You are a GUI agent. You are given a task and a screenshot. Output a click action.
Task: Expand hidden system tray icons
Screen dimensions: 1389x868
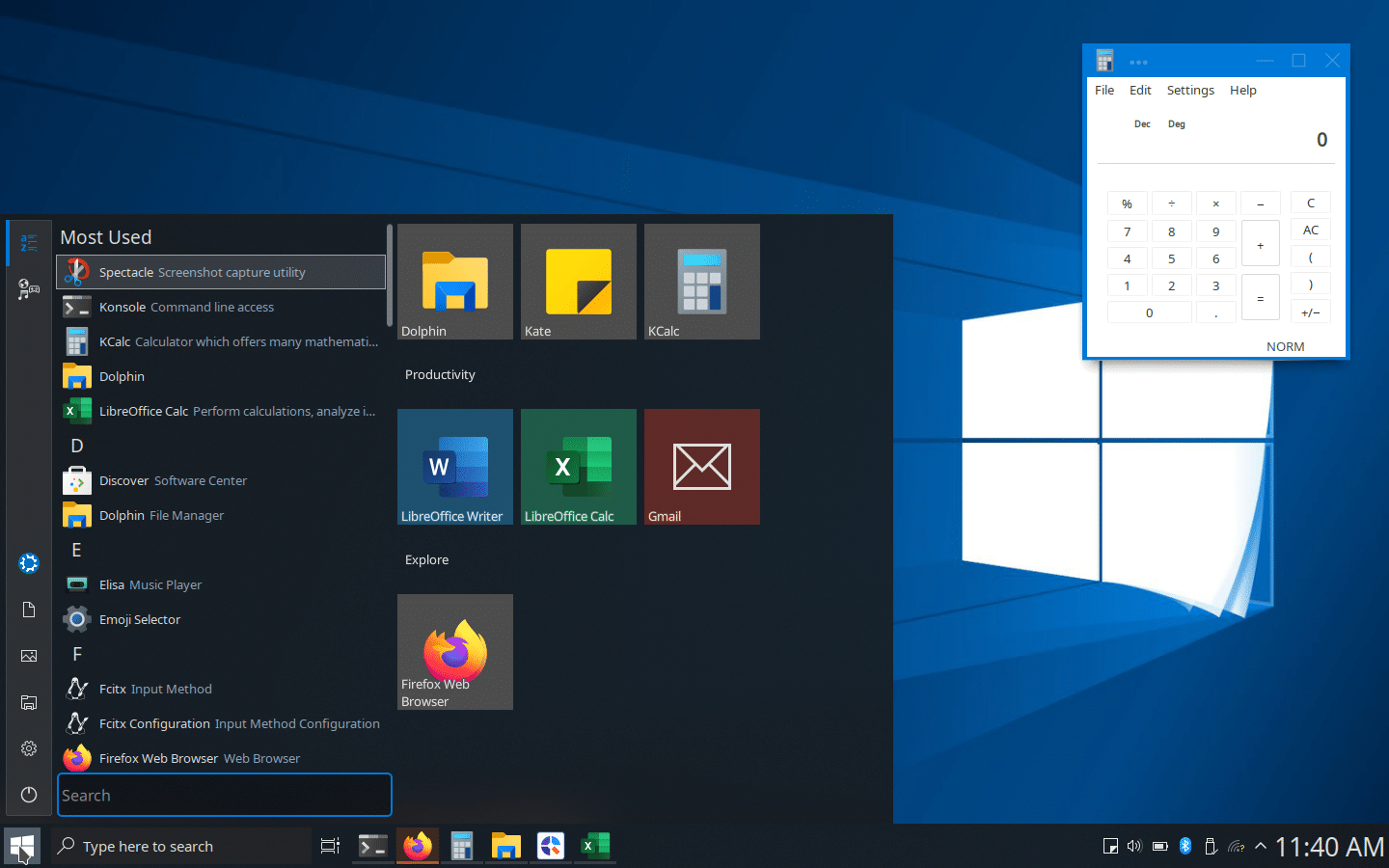1261,846
